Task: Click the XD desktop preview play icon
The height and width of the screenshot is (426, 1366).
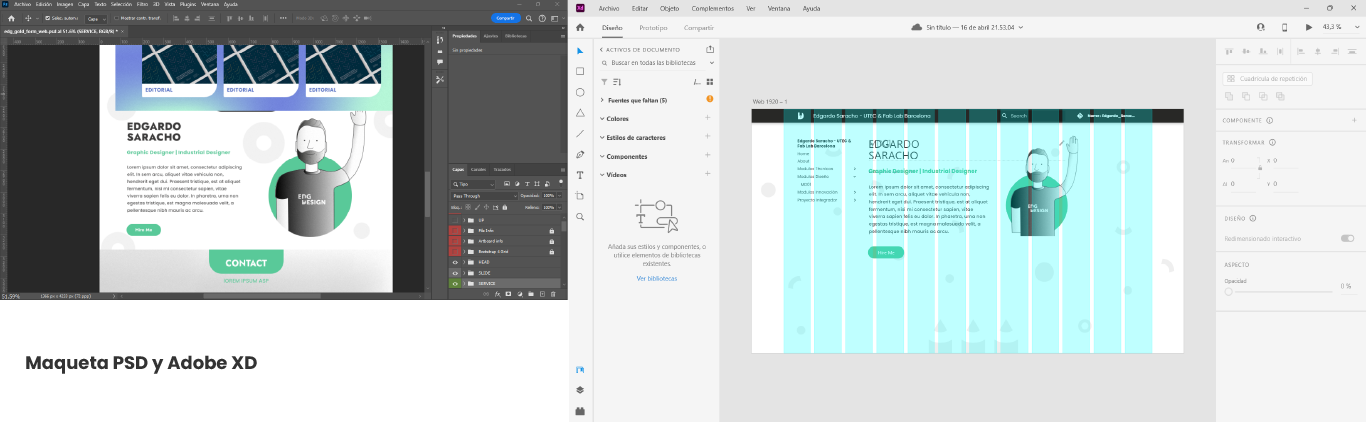Action: pyautogui.click(x=1309, y=27)
